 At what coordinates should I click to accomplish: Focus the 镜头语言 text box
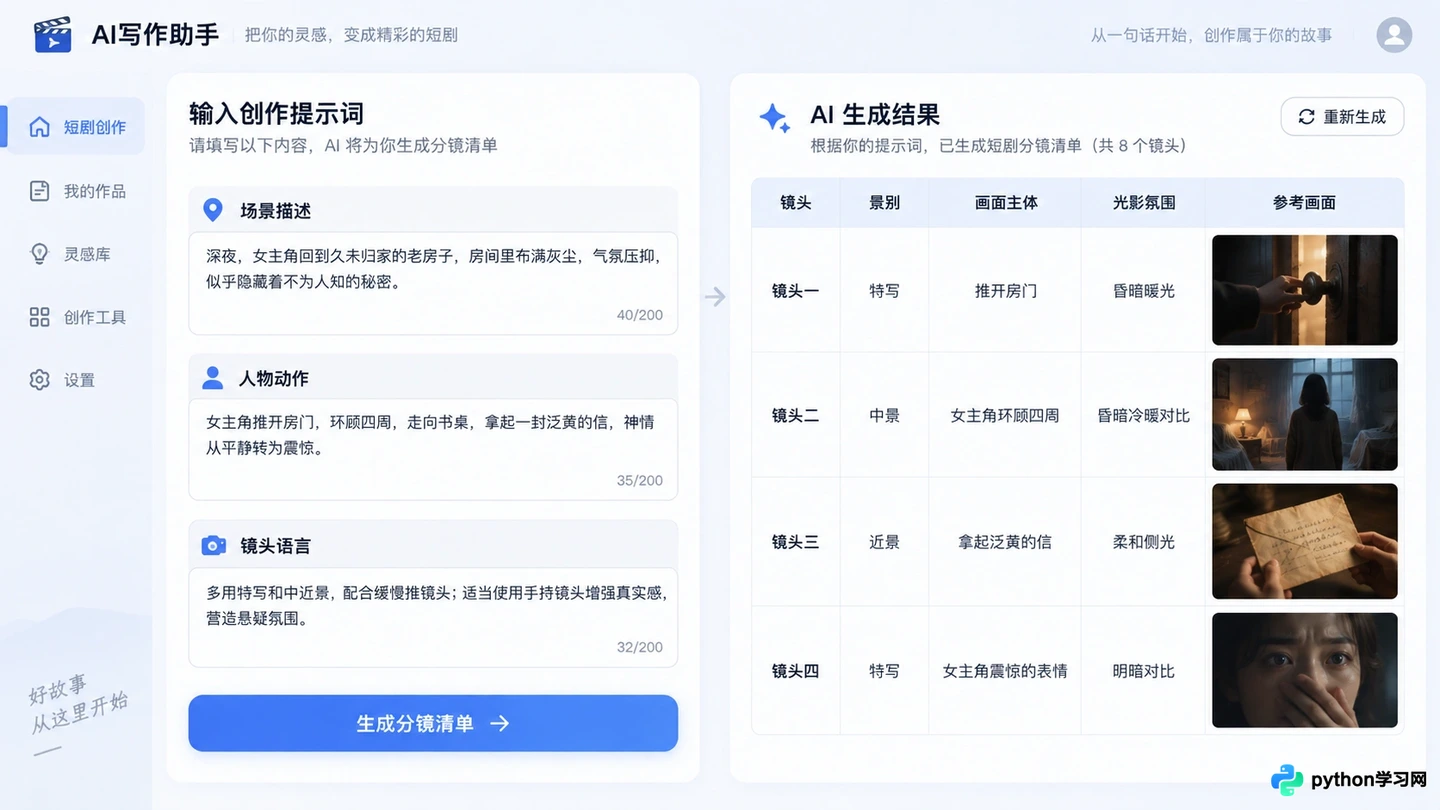pos(433,617)
